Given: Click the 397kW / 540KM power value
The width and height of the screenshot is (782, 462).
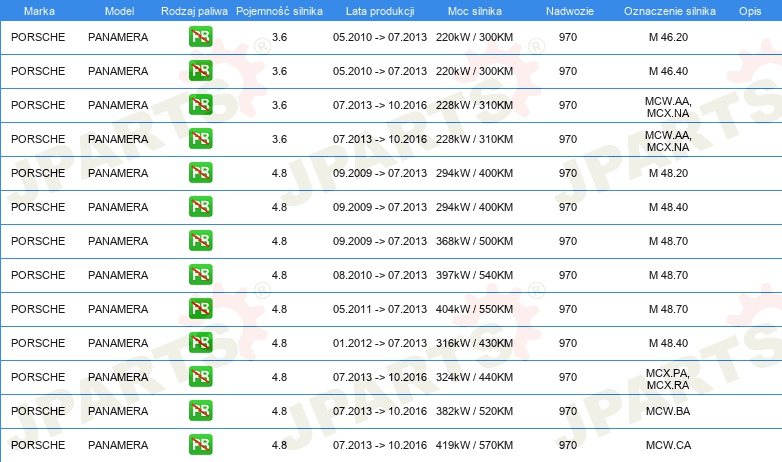Looking at the screenshot, I should (474, 275).
